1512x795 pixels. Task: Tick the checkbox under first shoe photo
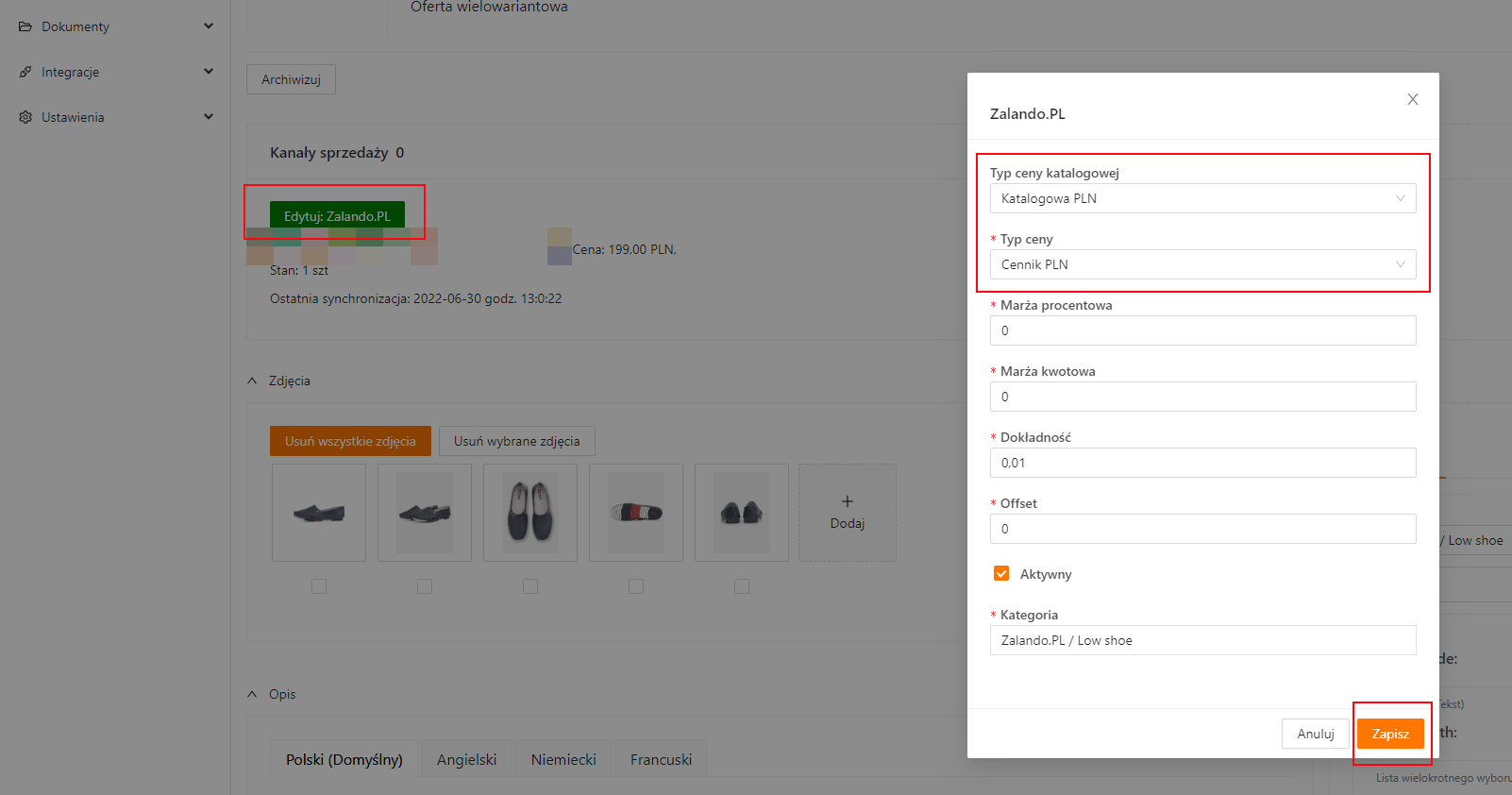pos(319,586)
